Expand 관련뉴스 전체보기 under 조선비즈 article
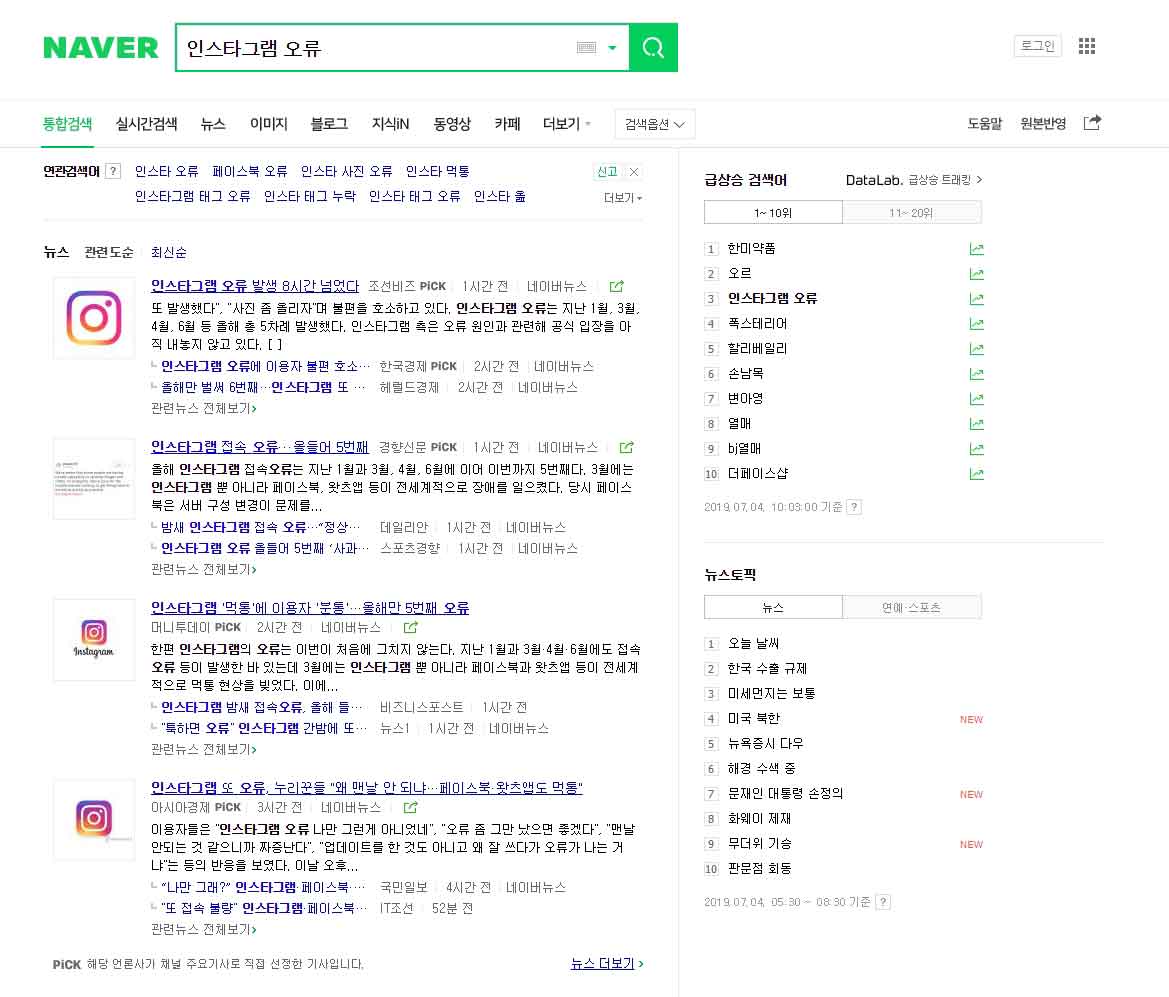Viewport: 1169px width, 997px height. 204,409
